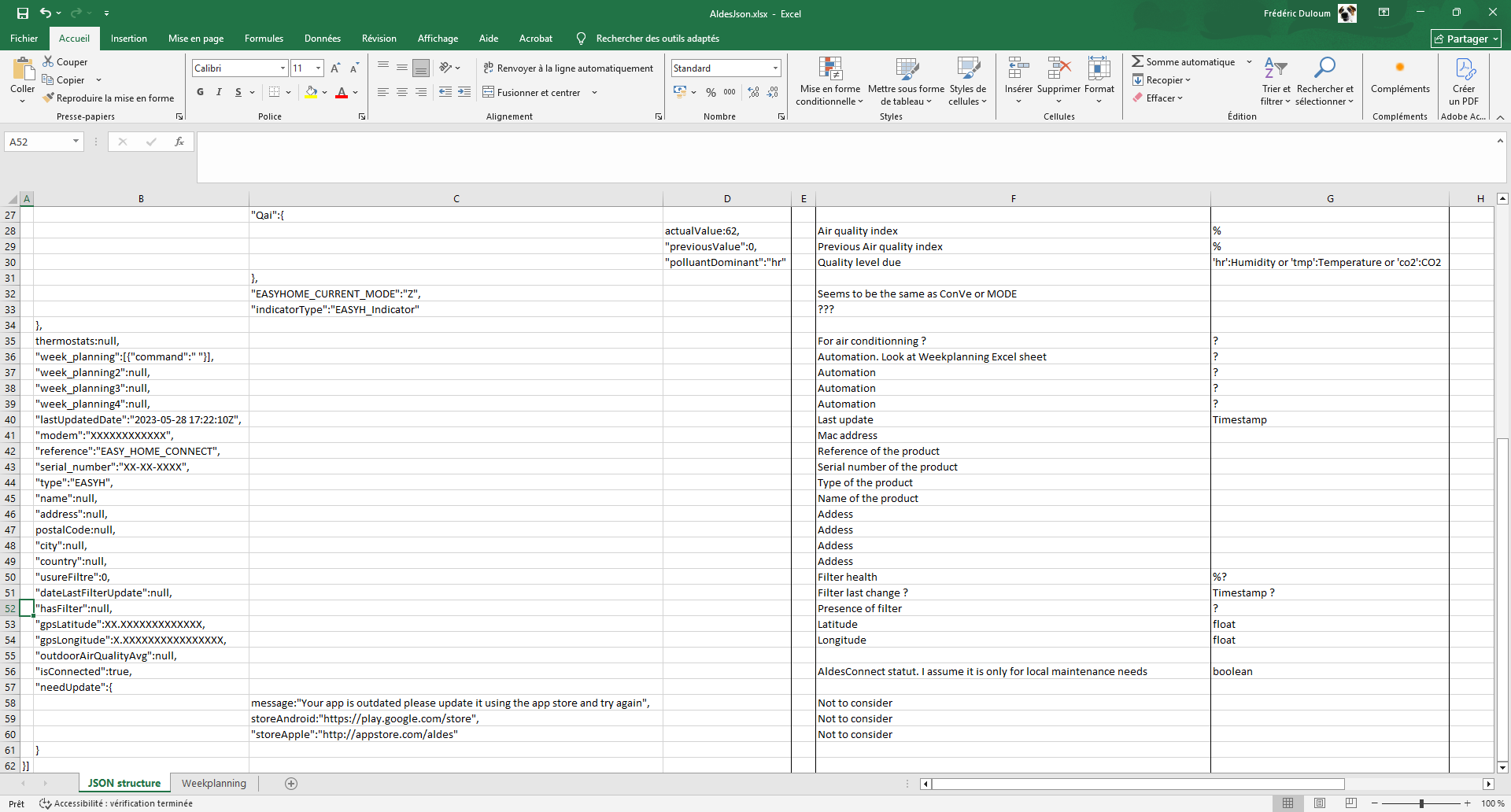
Task: Click the Partager button
Action: (x=1466, y=39)
